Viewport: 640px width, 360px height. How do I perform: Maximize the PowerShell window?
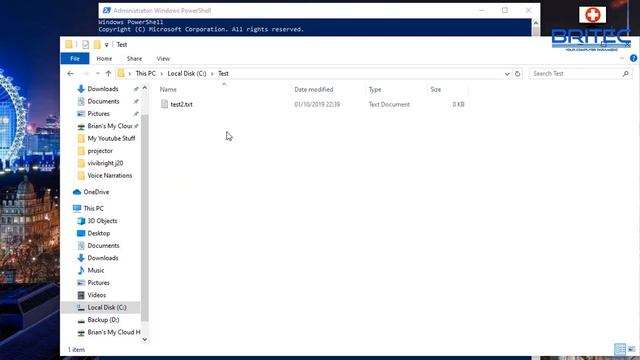(505, 10)
